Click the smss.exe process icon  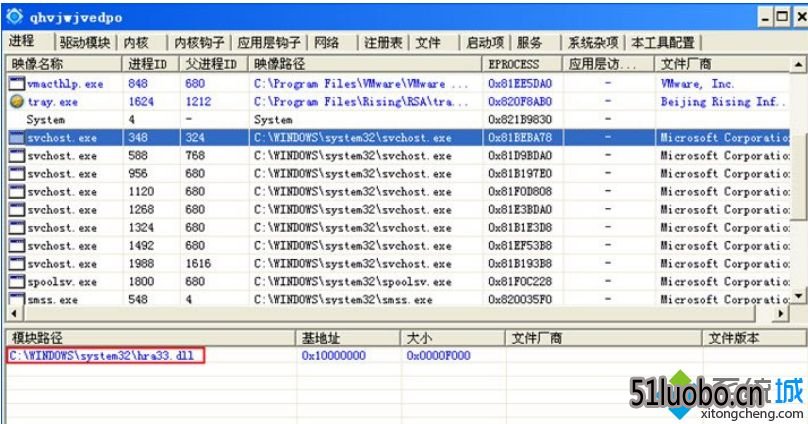[x=17, y=299]
